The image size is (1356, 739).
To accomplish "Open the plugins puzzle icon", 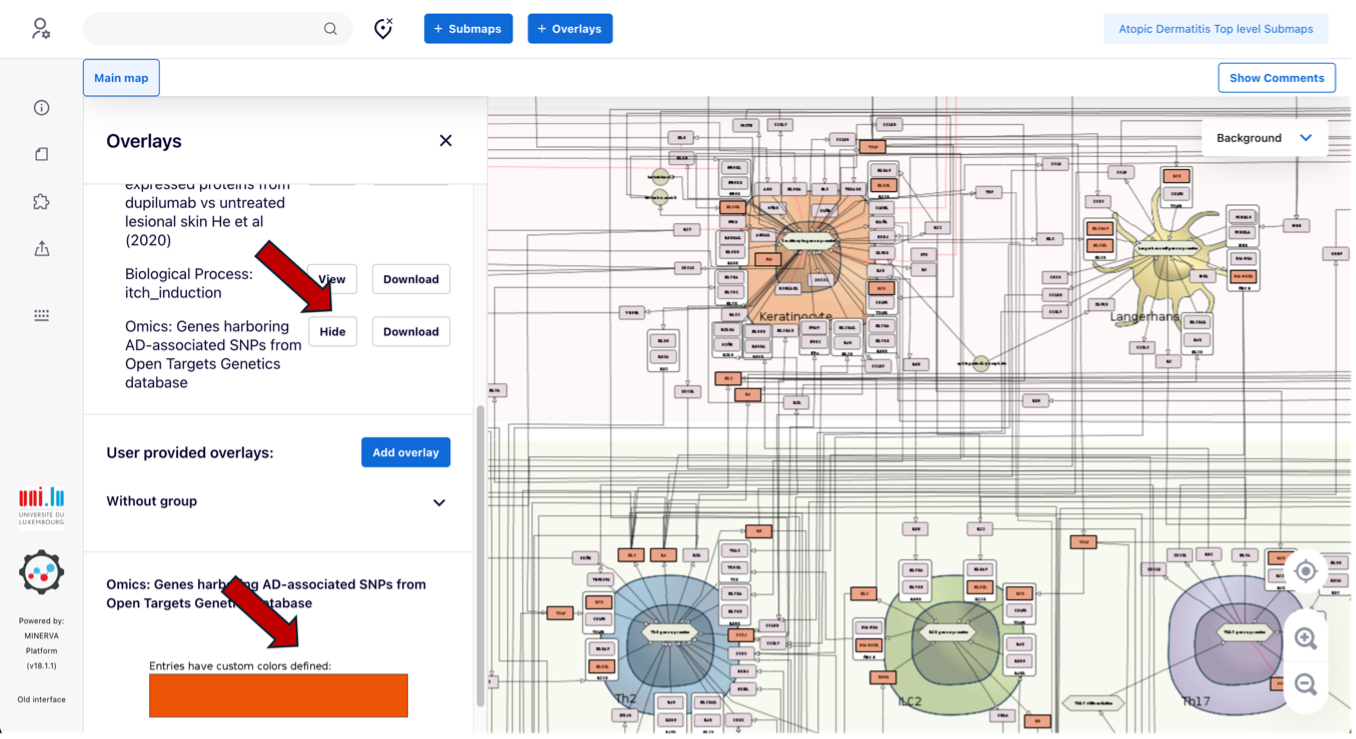I will (x=41, y=202).
